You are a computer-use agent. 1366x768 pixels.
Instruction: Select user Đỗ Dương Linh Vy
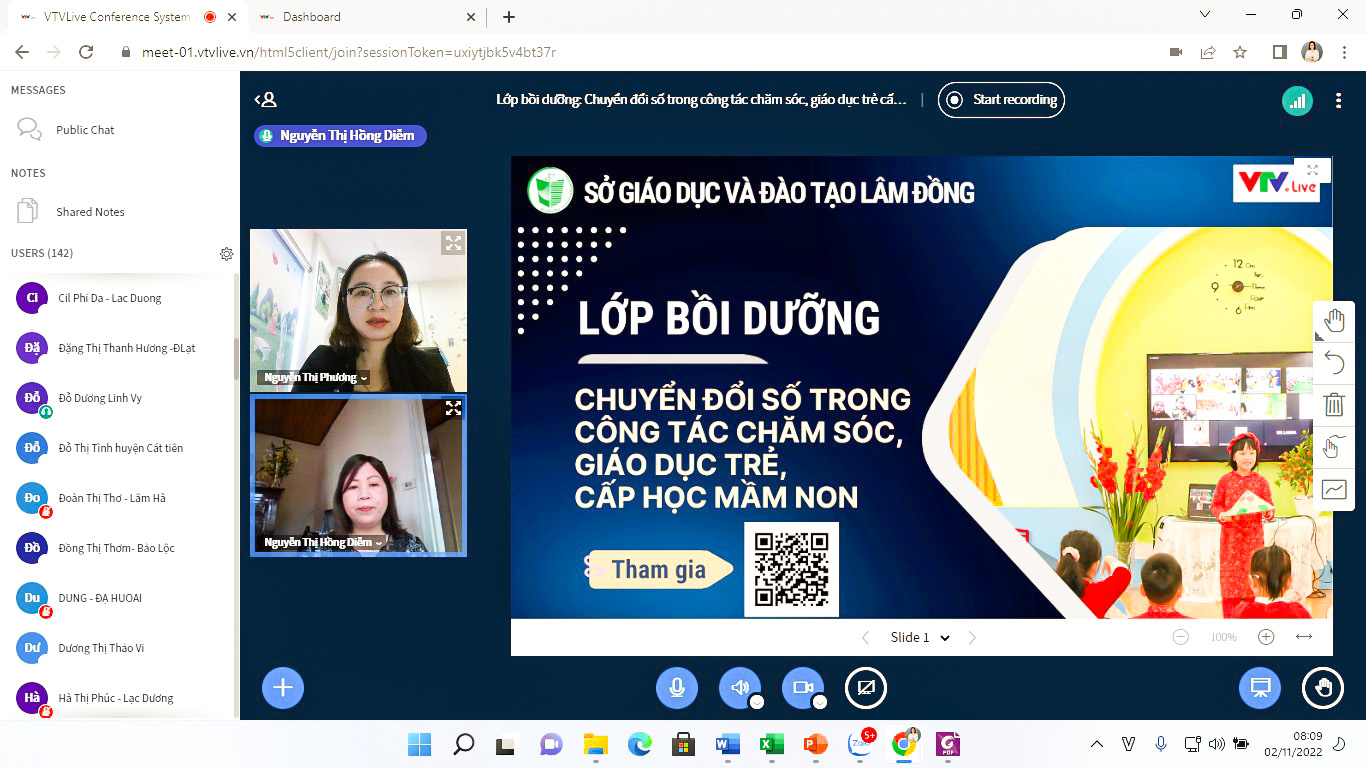point(118,398)
